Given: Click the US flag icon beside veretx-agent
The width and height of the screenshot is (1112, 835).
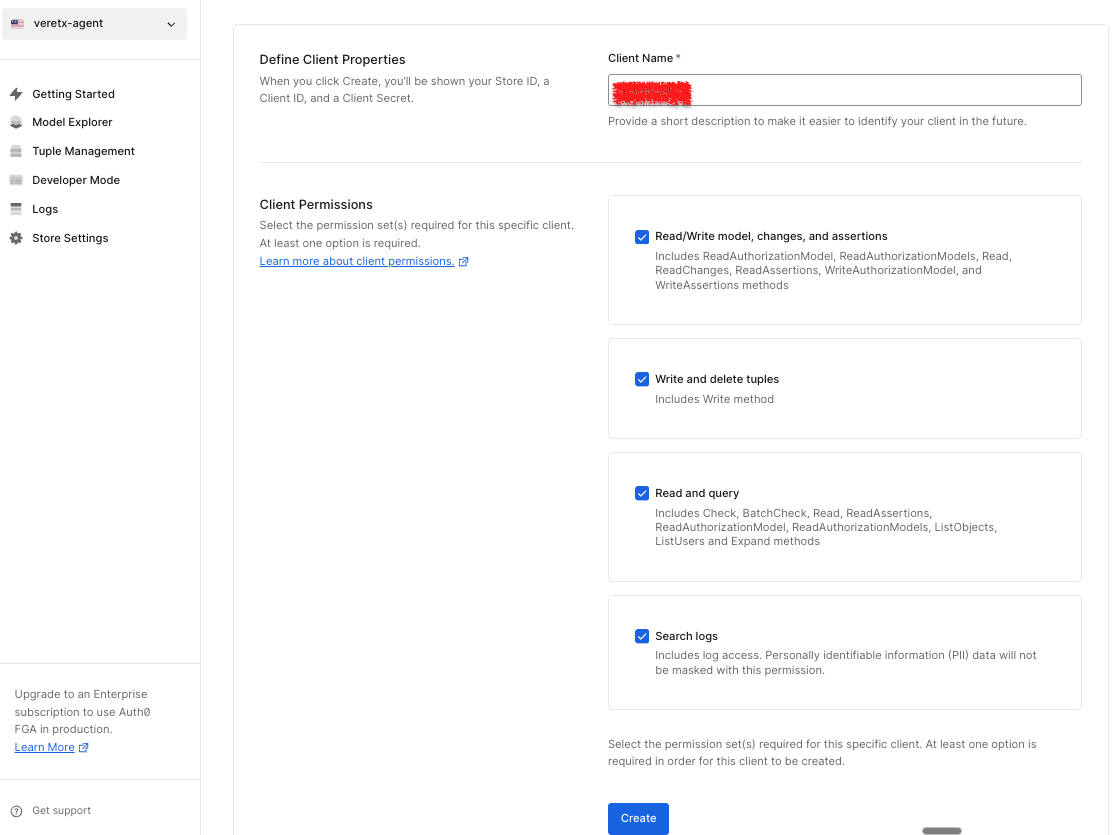Looking at the screenshot, I should click(x=18, y=22).
